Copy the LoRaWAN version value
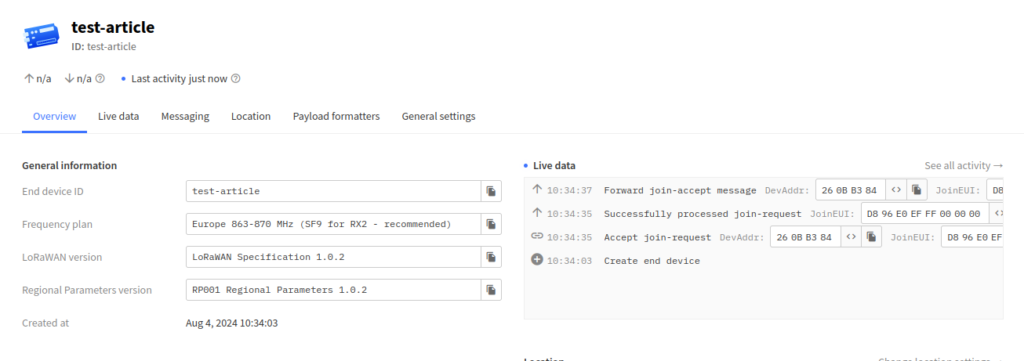The image size is (1024, 361). pos(491,257)
